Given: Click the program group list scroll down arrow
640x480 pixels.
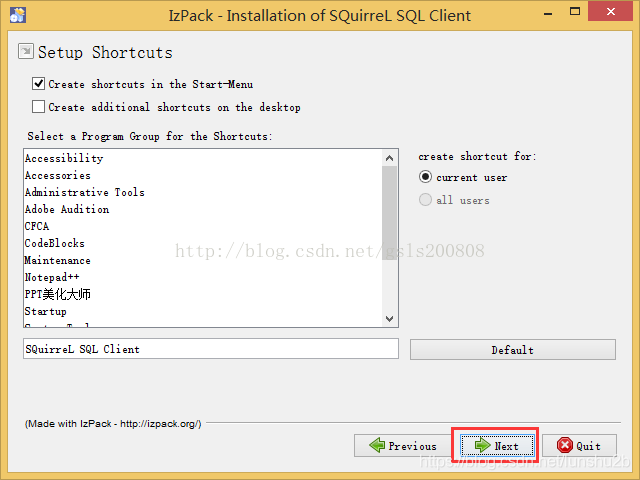Looking at the screenshot, I should tap(389, 318).
